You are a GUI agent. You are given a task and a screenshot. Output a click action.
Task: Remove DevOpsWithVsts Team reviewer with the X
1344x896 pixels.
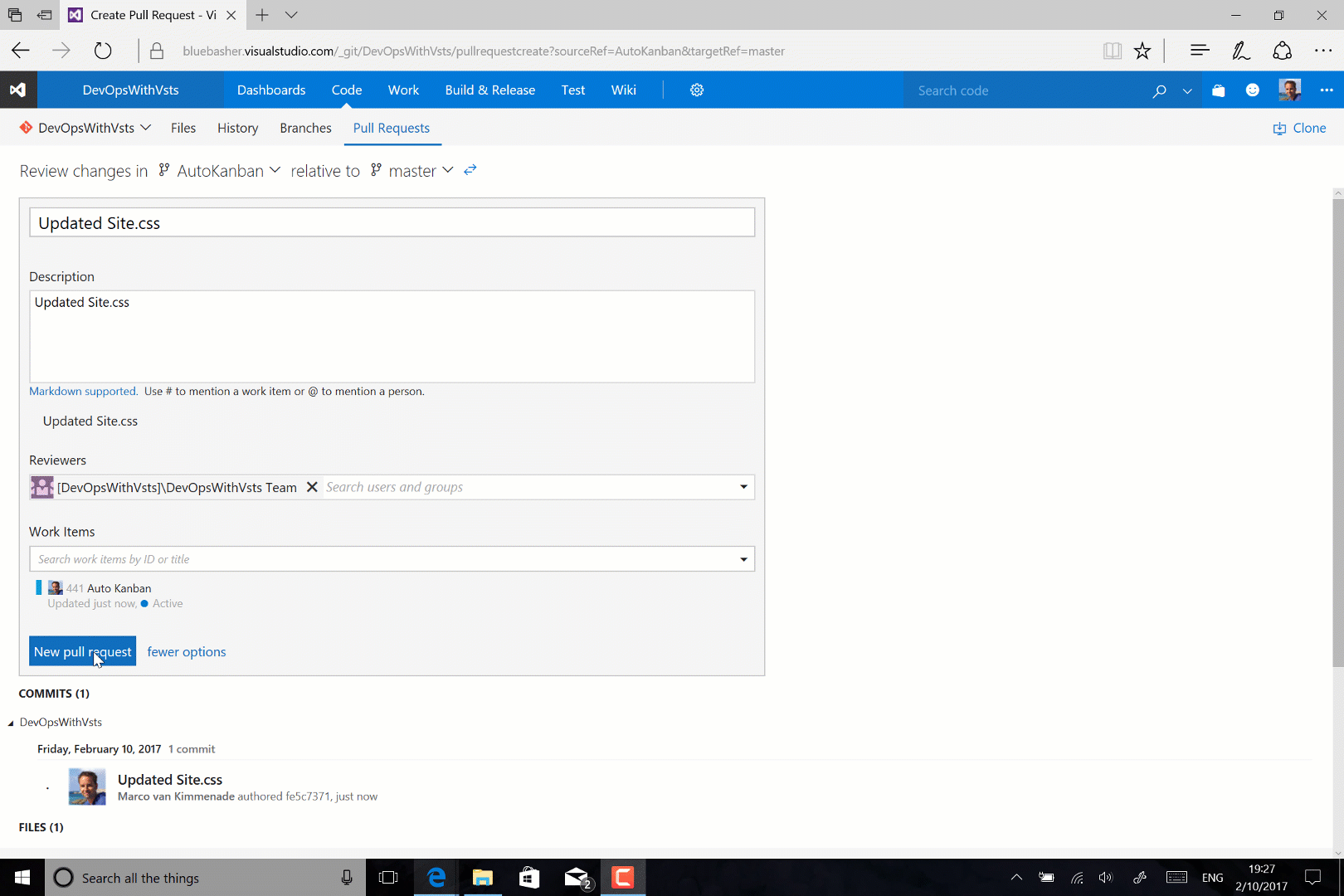point(312,487)
